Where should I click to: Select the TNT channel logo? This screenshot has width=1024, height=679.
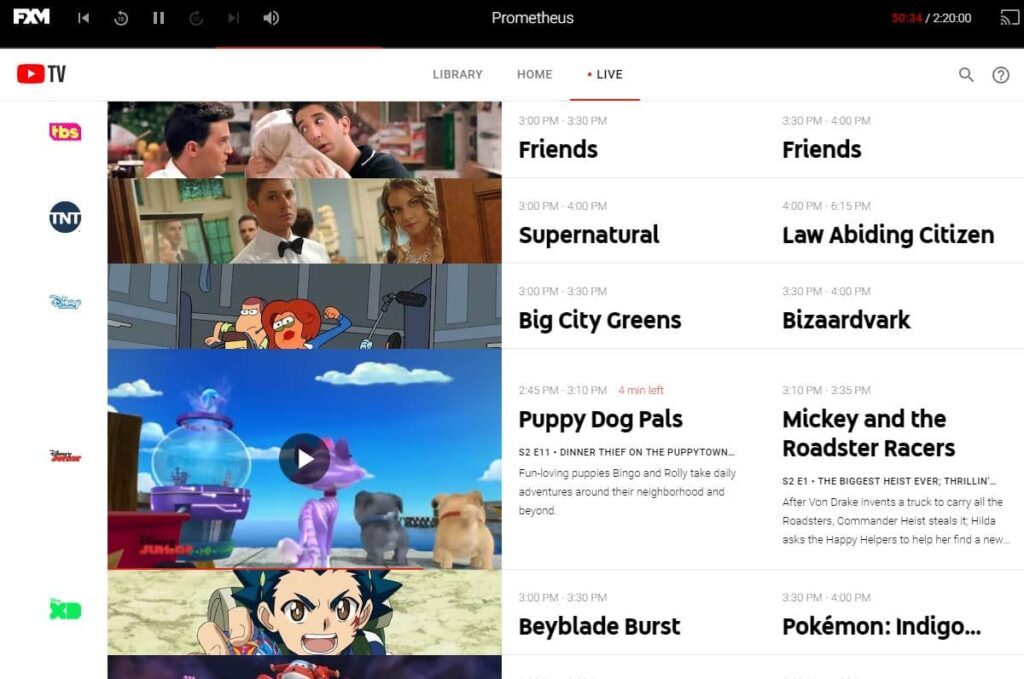pos(64,217)
